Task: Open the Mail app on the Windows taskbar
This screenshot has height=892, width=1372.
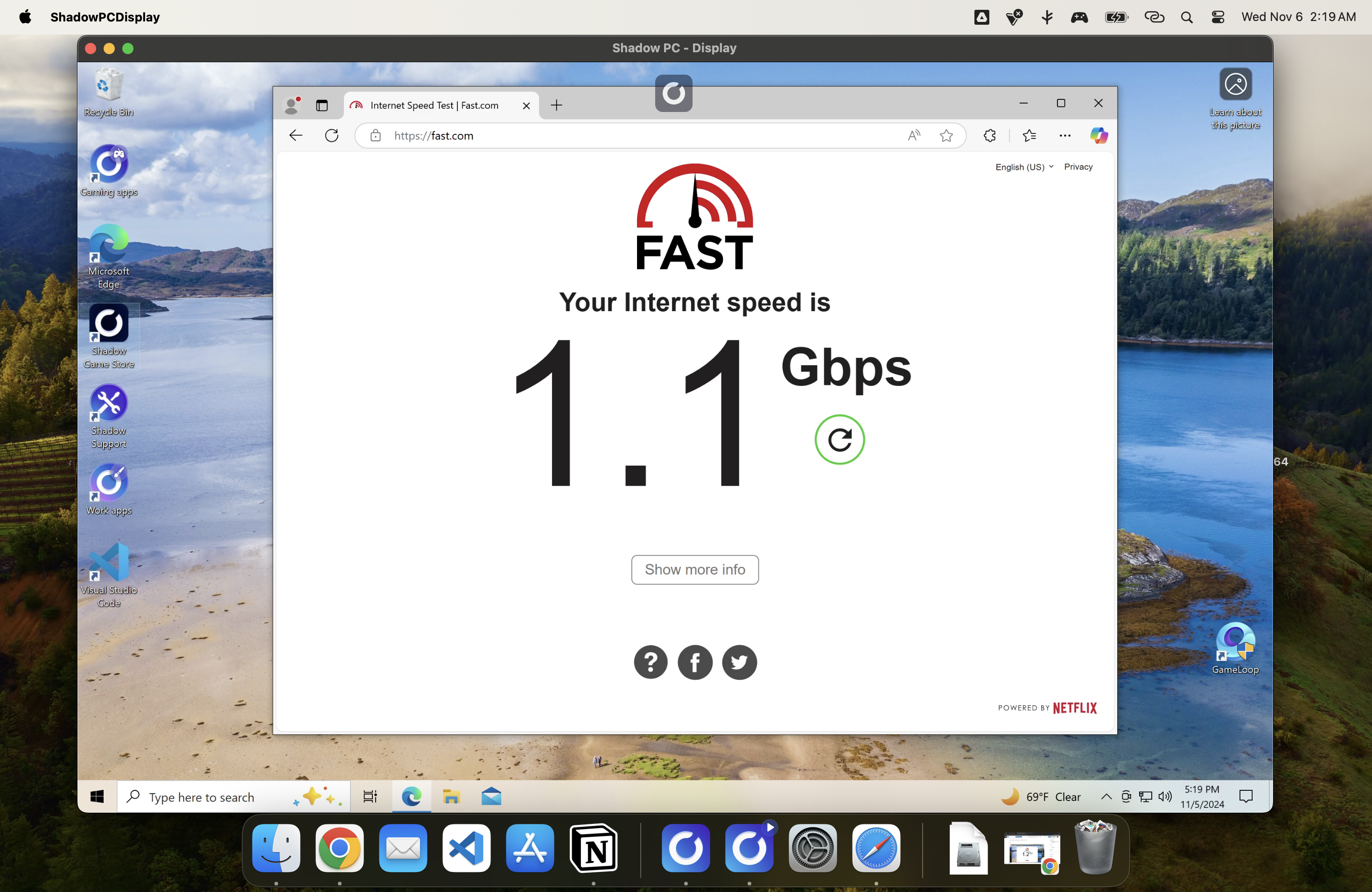Action: tap(491, 796)
